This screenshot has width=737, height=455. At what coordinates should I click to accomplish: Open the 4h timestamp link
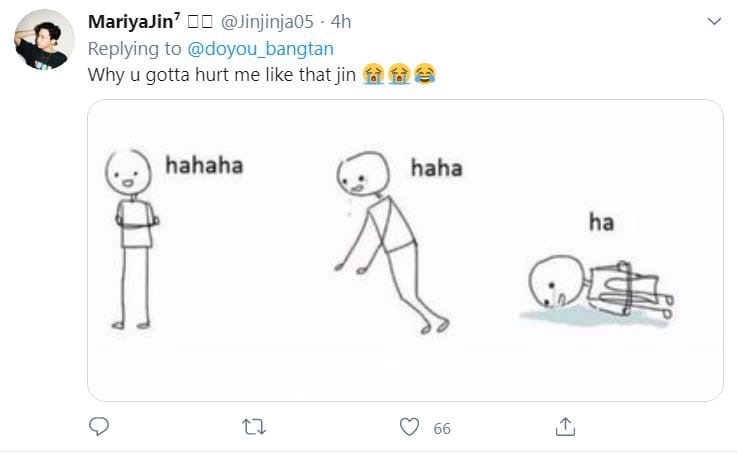point(341,22)
